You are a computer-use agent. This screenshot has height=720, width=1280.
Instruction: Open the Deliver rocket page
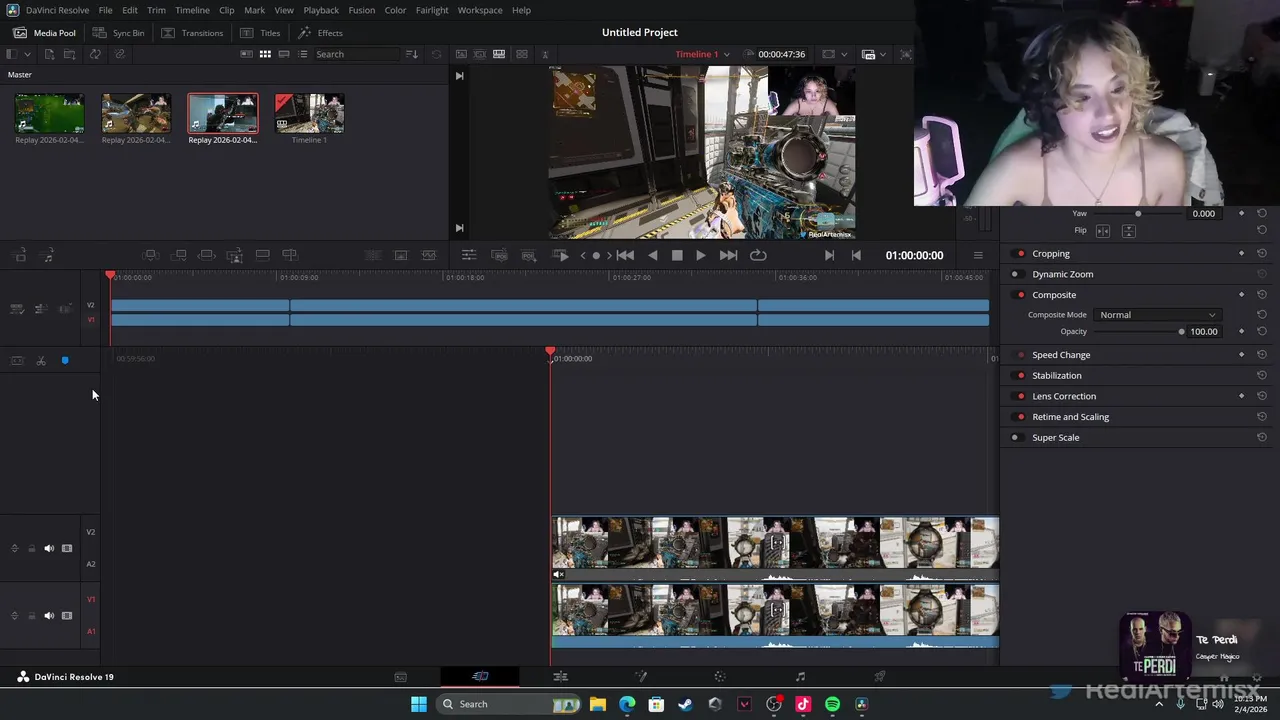pos(880,677)
